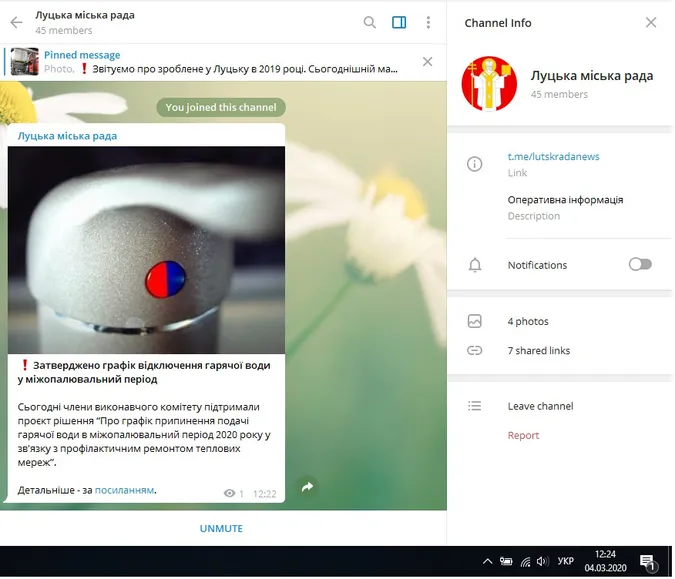Show hidden tray icons with the caret
The height and width of the screenshot is (579, 675).
[x=487, y=561]
